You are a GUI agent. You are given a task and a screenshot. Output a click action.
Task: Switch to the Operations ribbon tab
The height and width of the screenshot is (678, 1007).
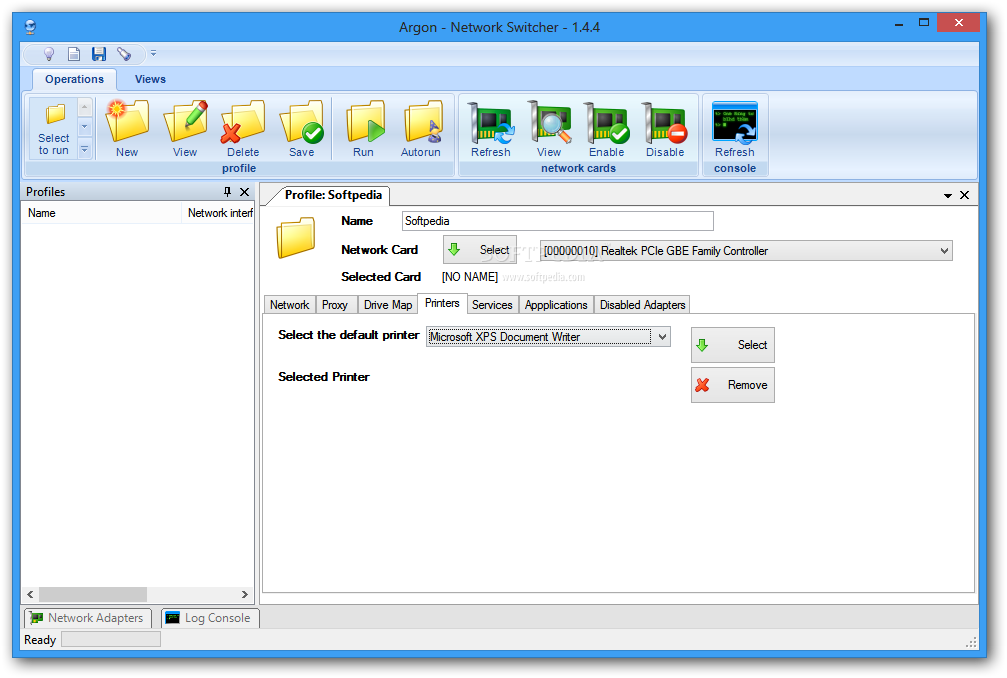(x=74, y=79)
